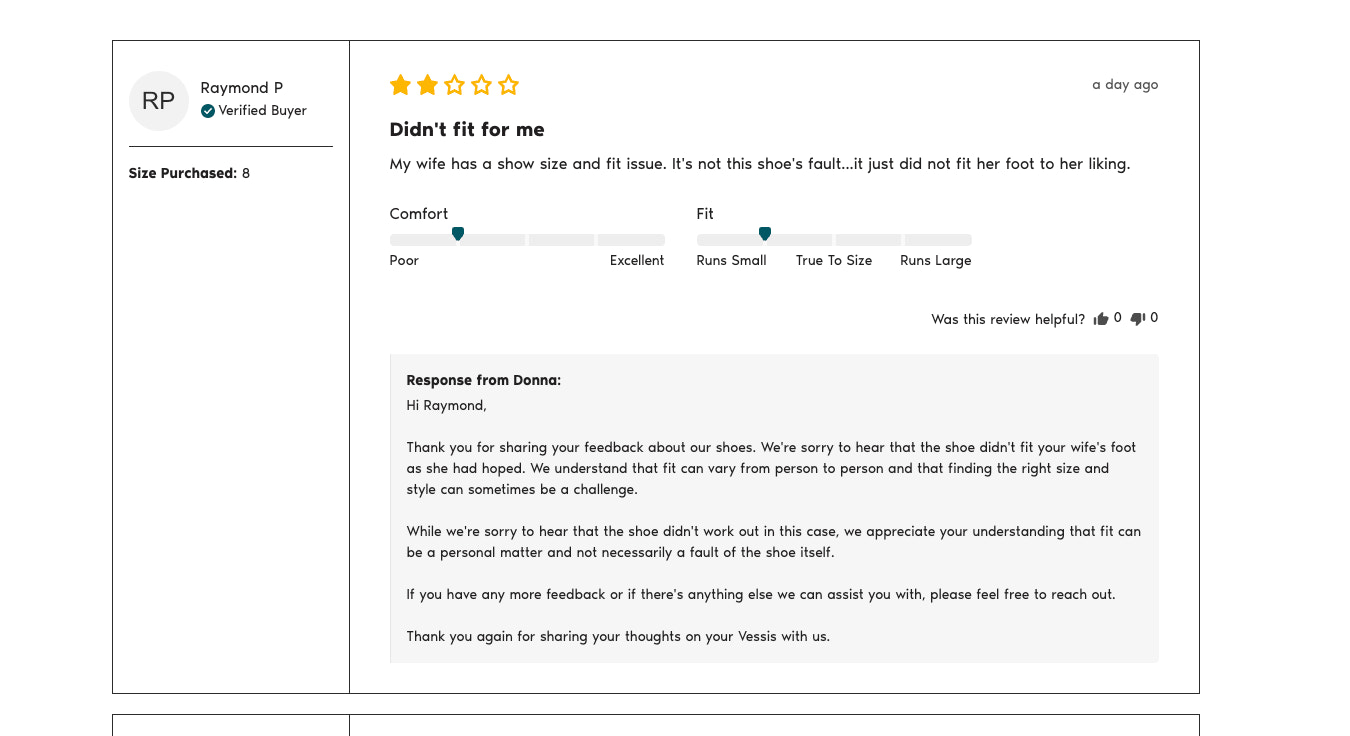Click the thumbs down unhelpful icon
This screenshot has height=736, width=1350.
coord(1137,319)
